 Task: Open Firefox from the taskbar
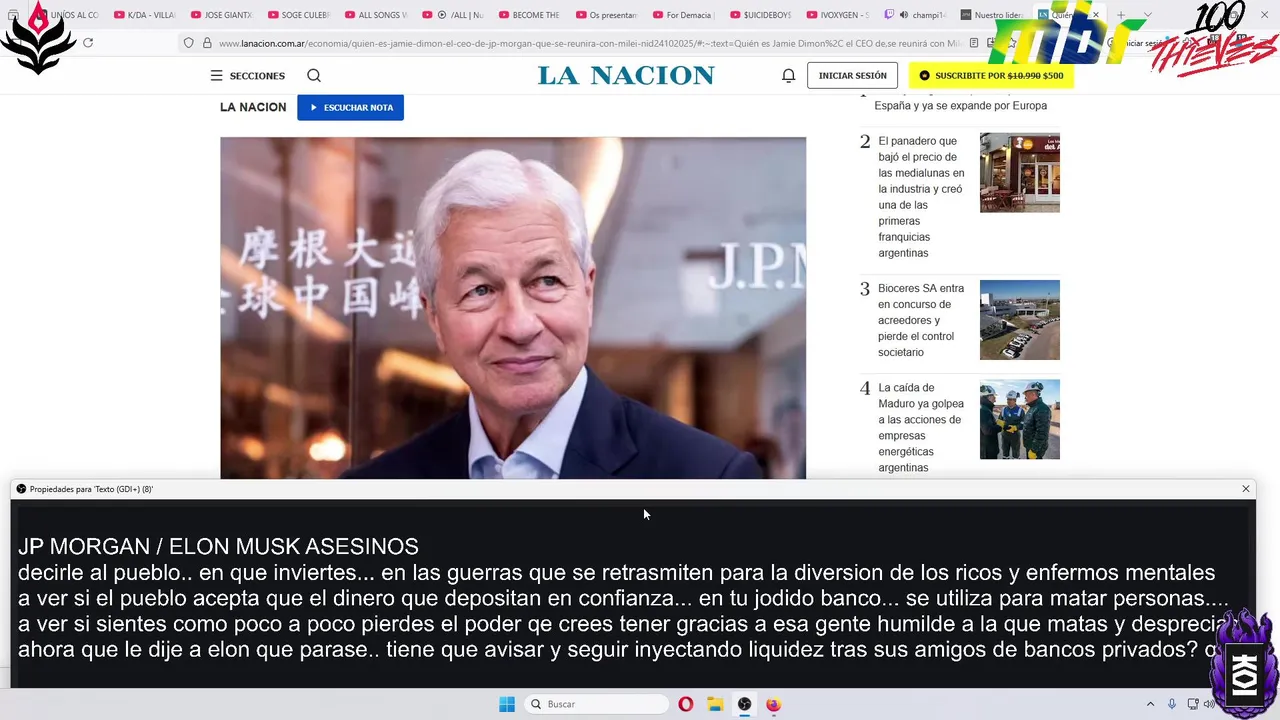[773, 704]
